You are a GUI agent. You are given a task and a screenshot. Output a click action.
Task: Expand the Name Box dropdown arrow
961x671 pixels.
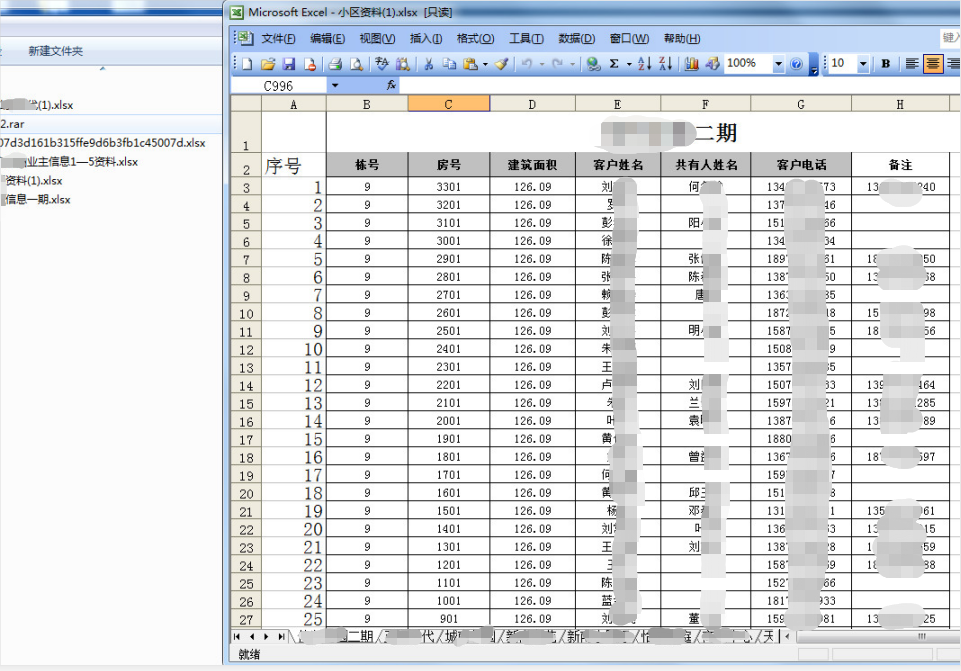333,86
